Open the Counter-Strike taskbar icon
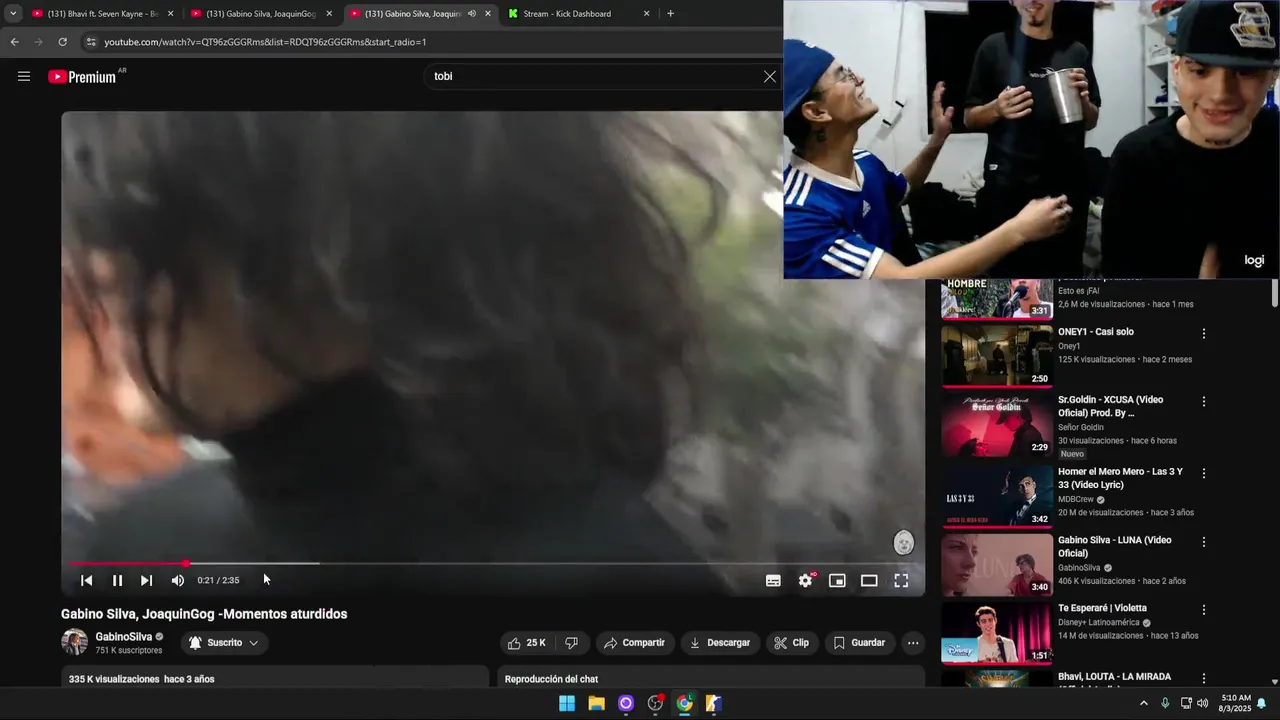This screenshot has width=1280, height=720. tap(713, 703)
